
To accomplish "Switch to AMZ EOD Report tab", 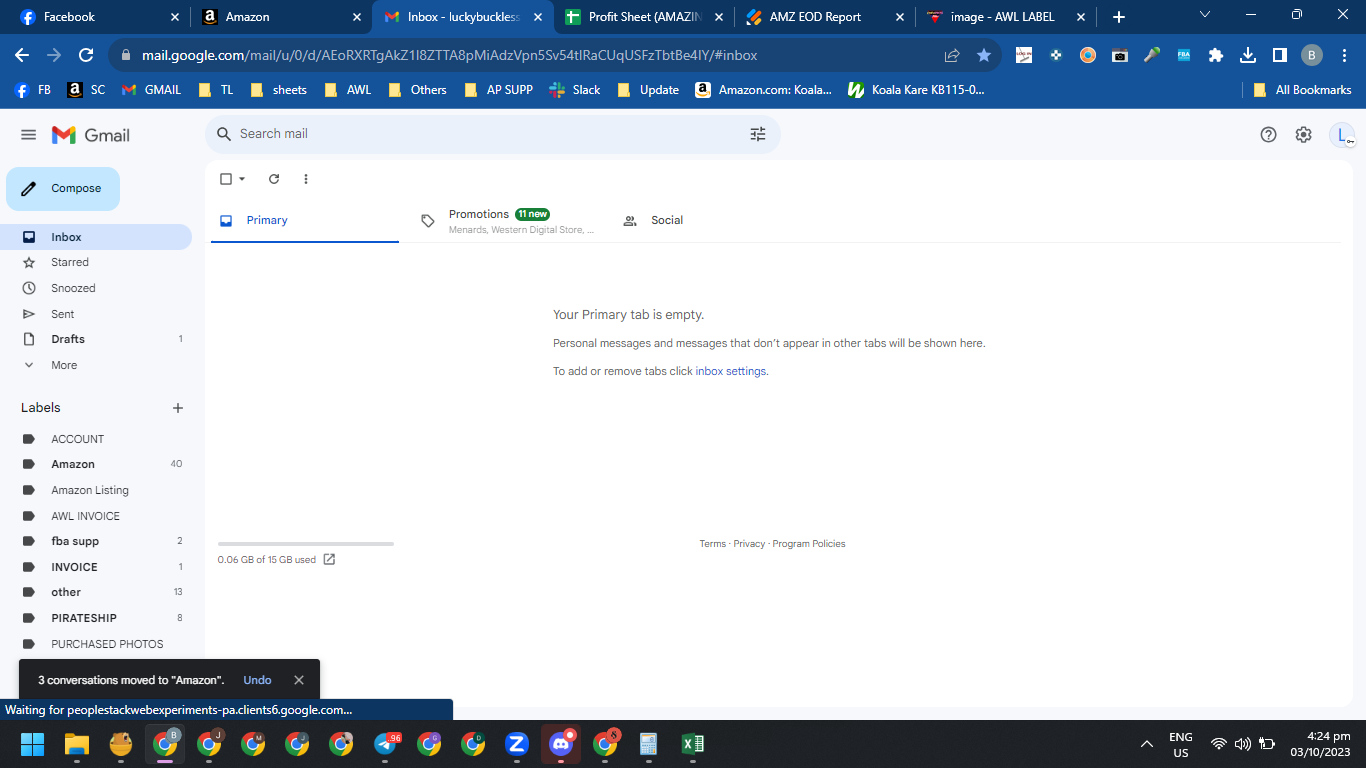I will 825,17.
